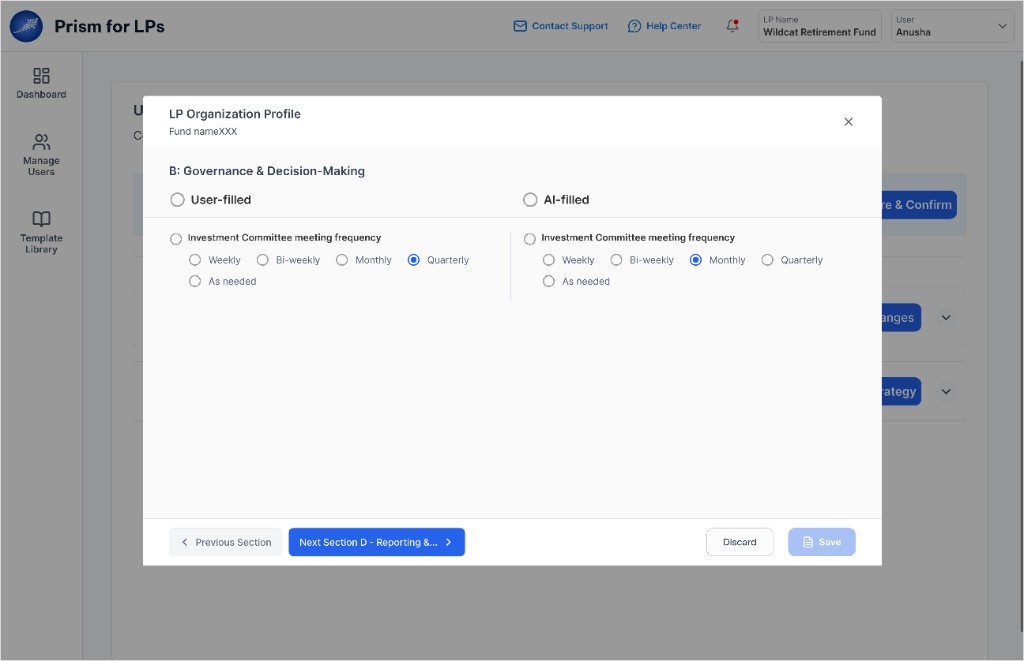This screenshot has width=1024, height=661.
Task: Click the 'Fund nameXXX' subtitle text
Action: (x=203, y=131)
